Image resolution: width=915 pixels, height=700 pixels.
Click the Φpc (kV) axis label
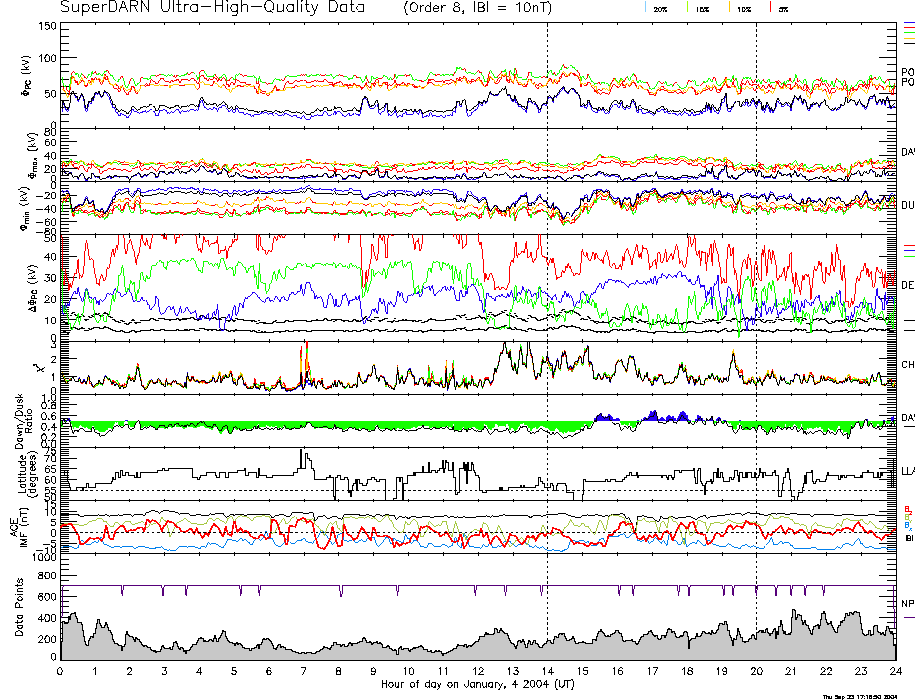click(x=26, y=76)
